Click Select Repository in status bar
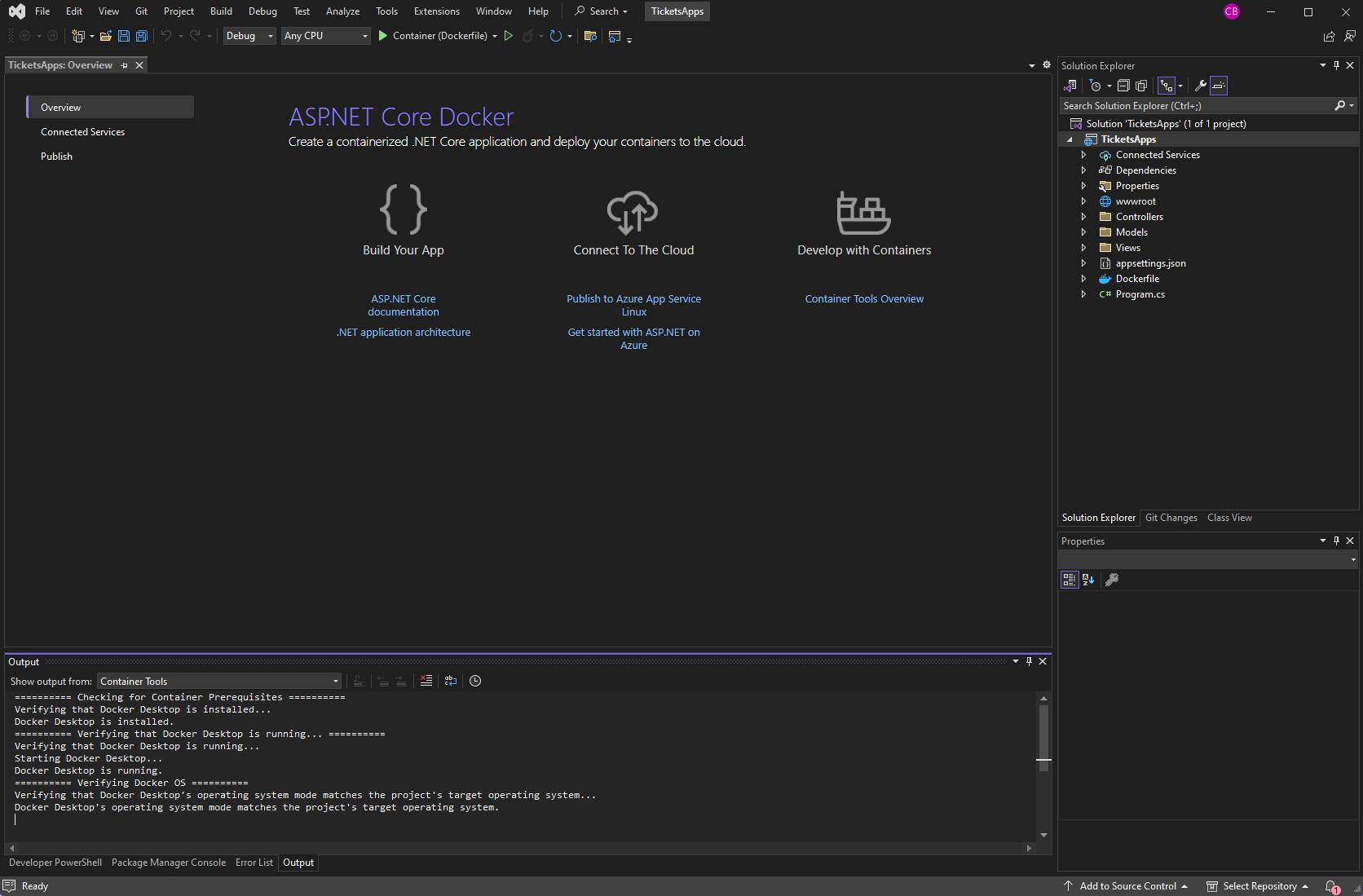The height and width of the screenshot is (896, 1363). tap(1259, 886)
